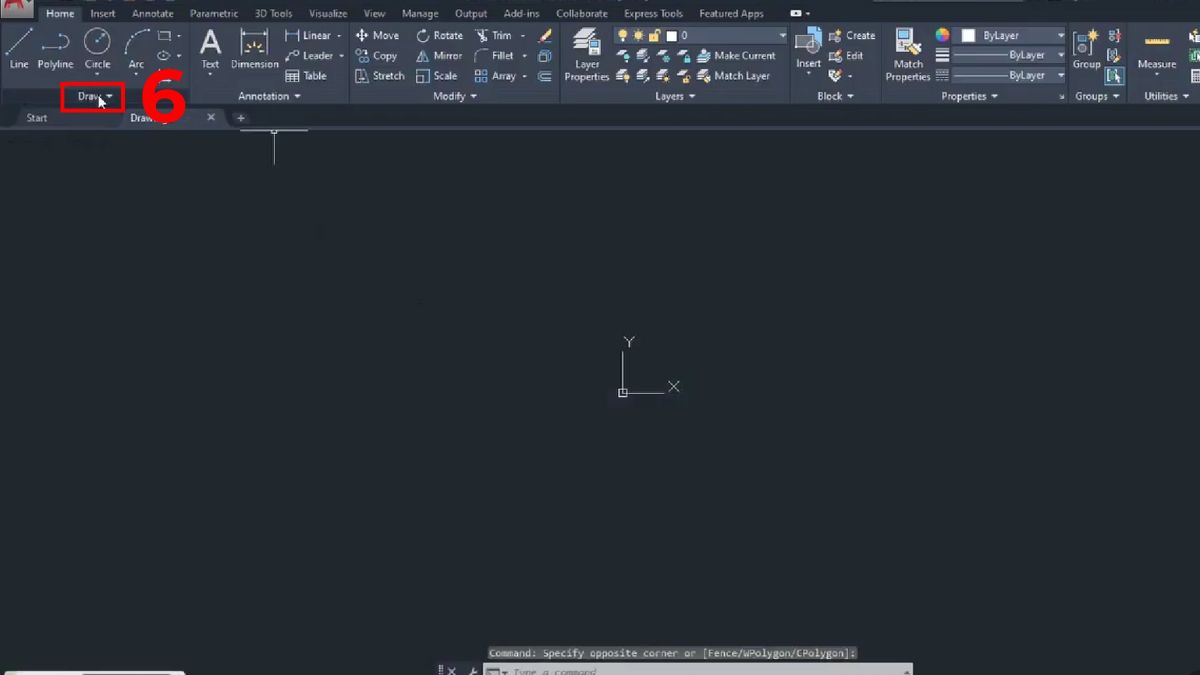
Task: Toggle the layer lock padlock icon
Action: (654, 34)
